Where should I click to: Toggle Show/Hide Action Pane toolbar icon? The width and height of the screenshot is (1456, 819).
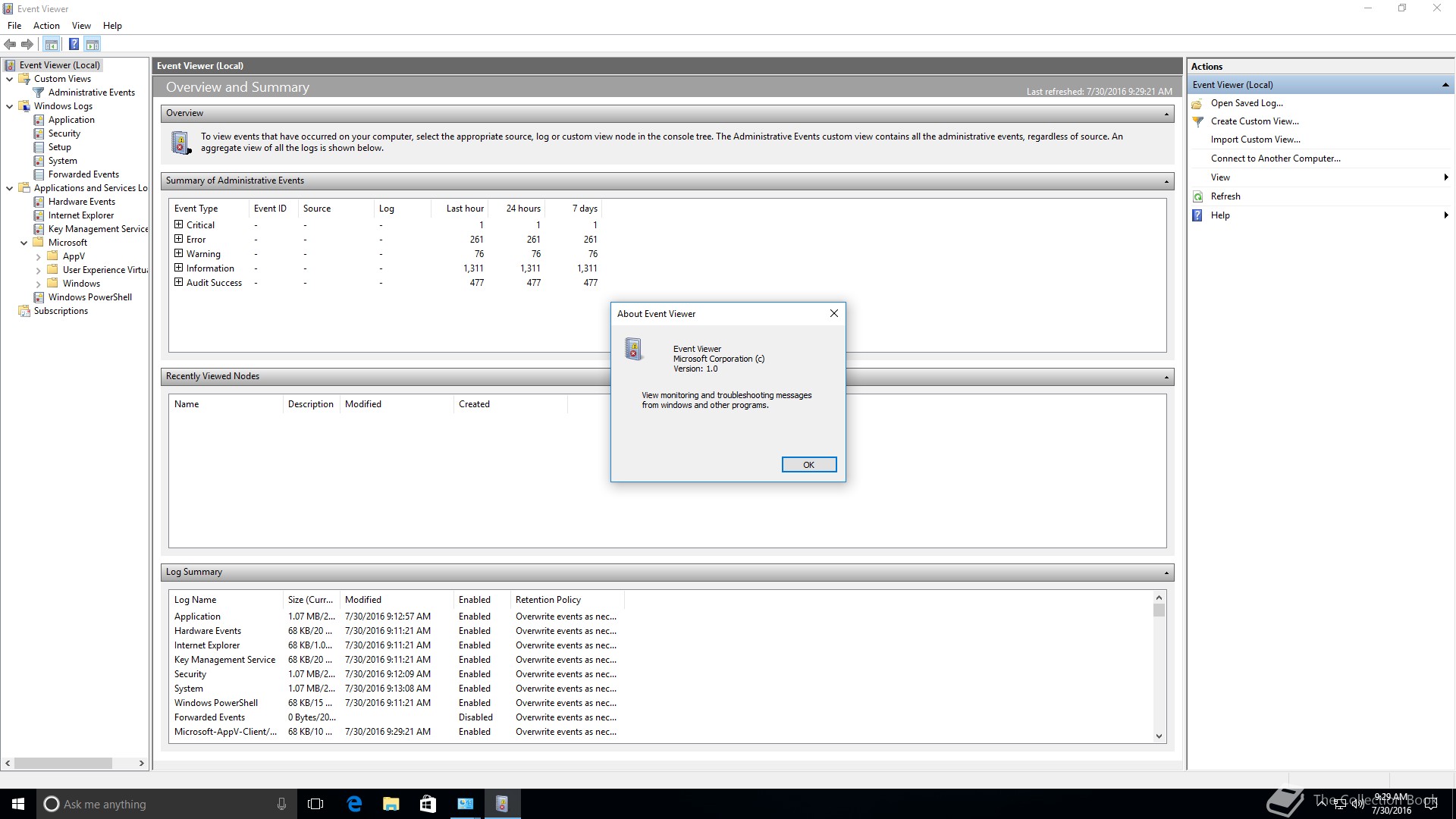(x=93, y=45)
